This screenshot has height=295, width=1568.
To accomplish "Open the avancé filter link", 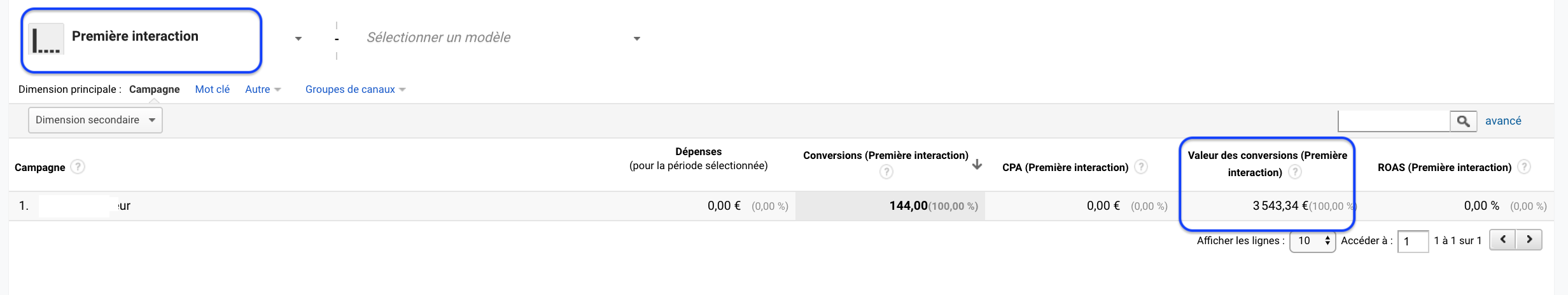I will click(x=1503, y=121).
